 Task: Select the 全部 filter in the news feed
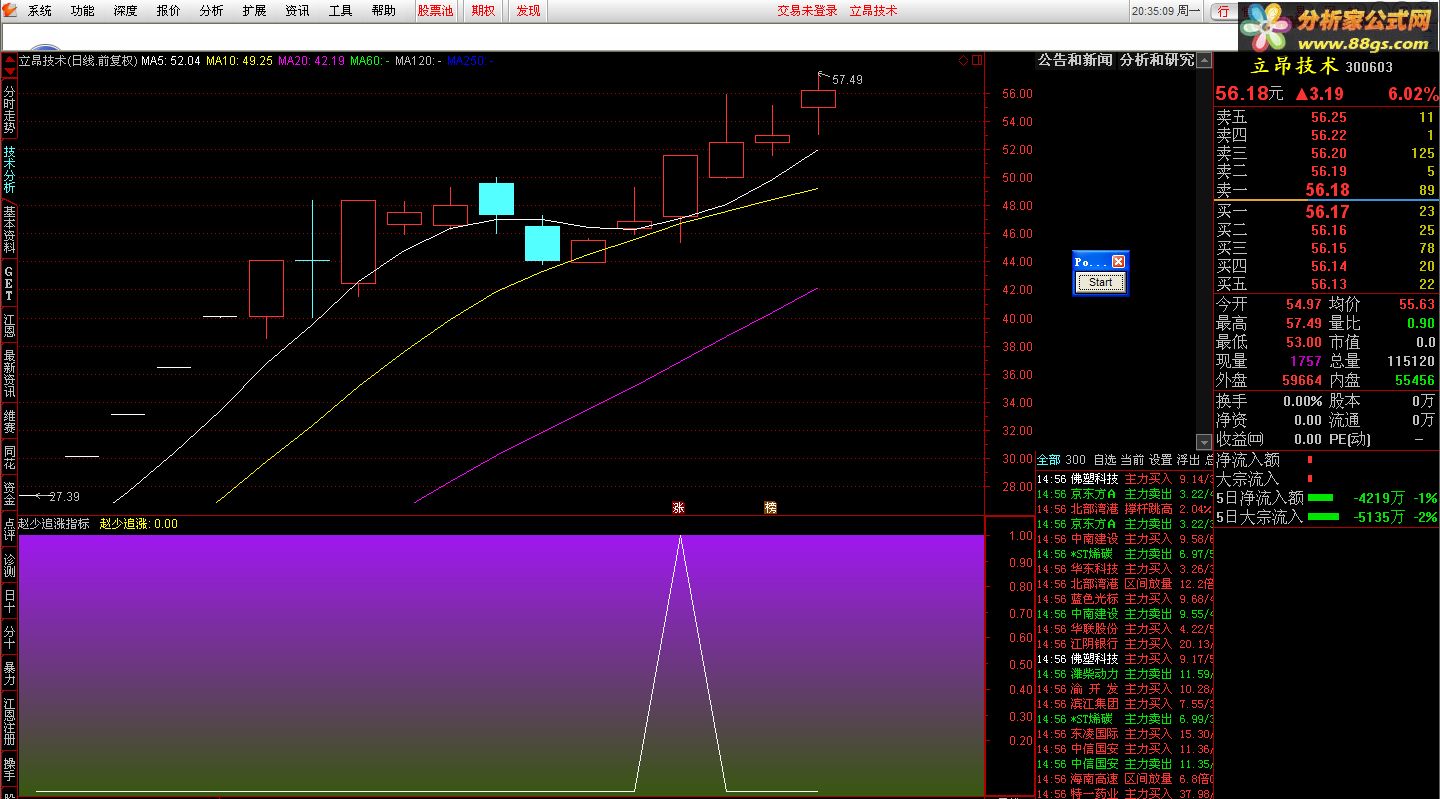(x=1048, y=460)
